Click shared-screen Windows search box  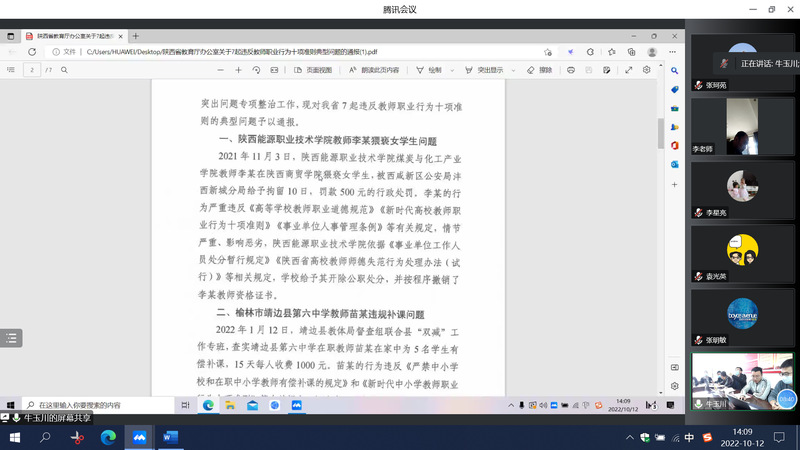[98, 405]
